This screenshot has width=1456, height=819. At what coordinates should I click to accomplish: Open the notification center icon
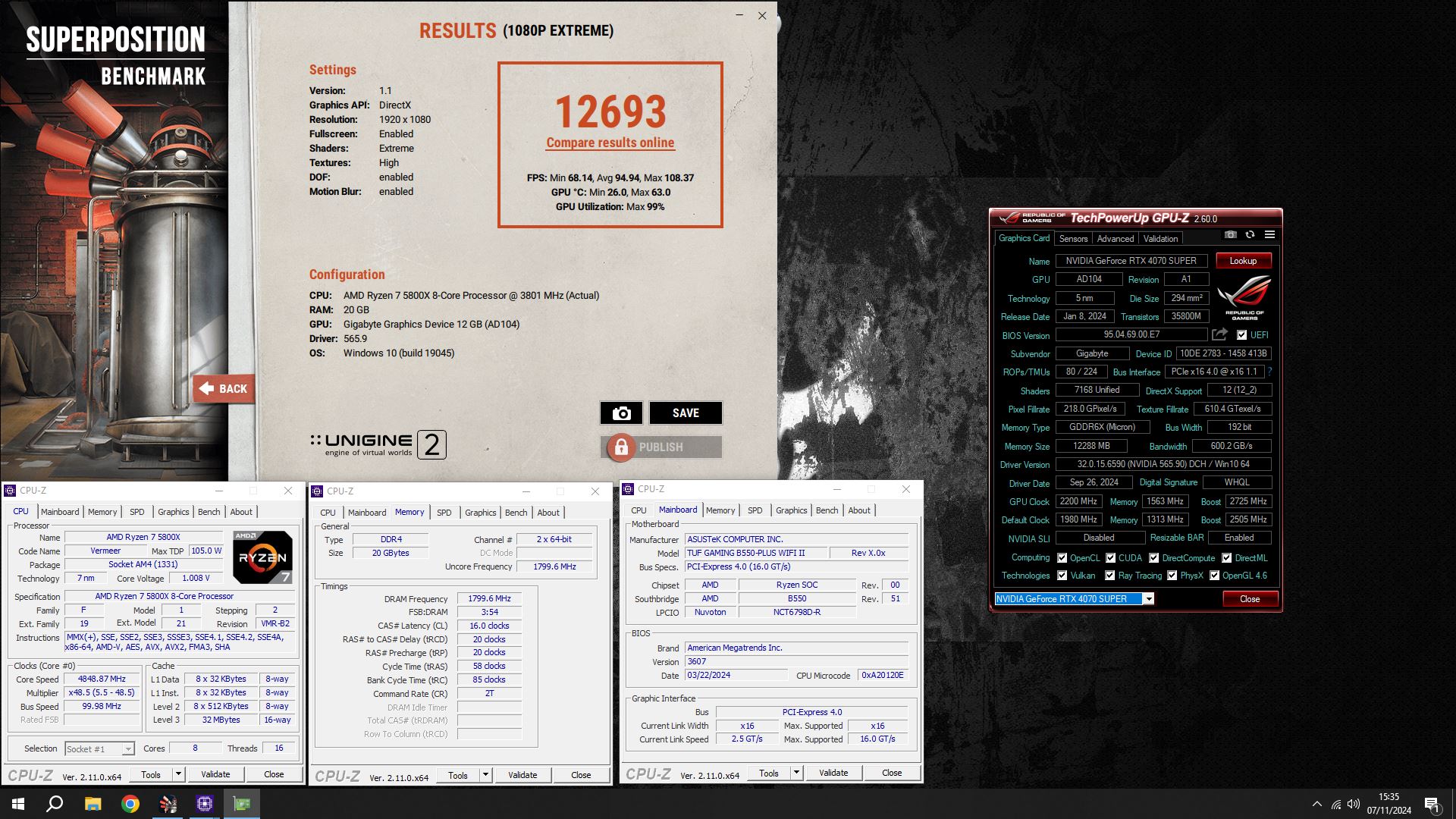tap(1432, 805)
